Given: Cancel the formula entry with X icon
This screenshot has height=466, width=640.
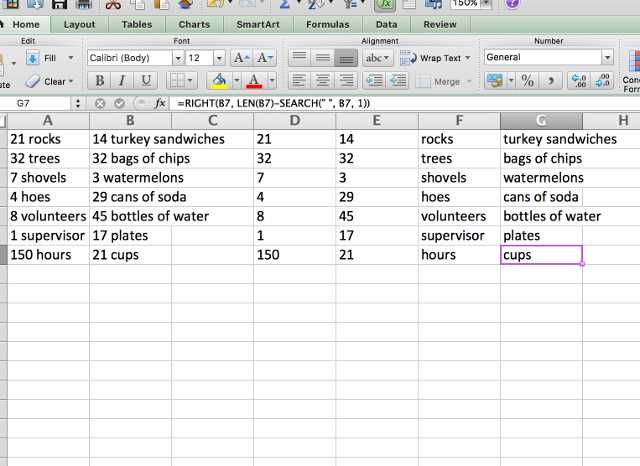Looking at the screenshot, I should (x=100, y=104).
